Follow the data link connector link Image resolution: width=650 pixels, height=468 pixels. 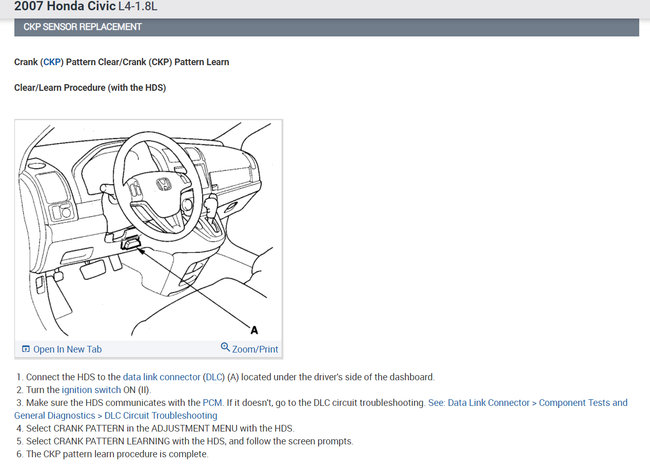[161, 377]
